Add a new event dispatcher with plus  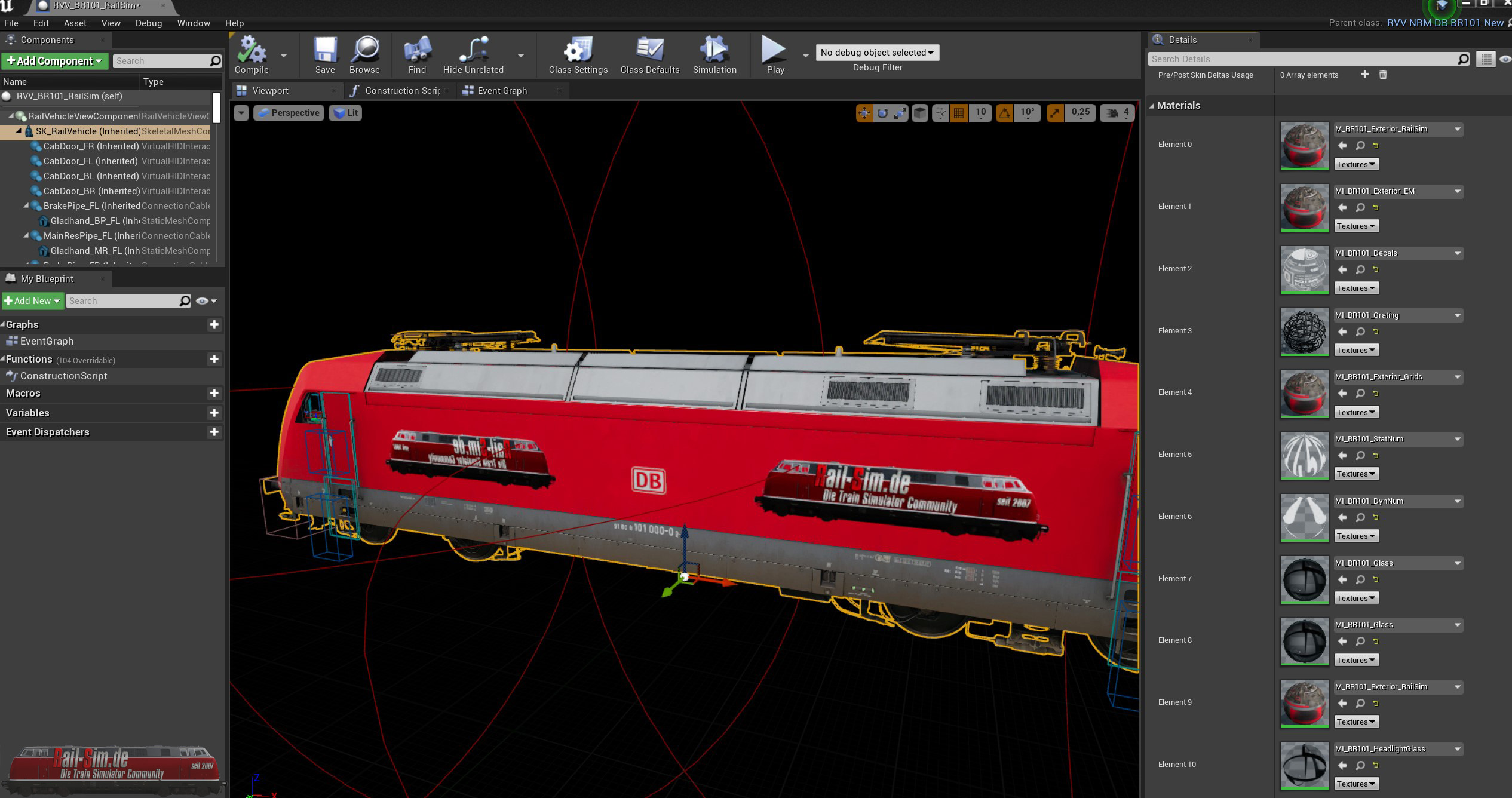point(214,432)
